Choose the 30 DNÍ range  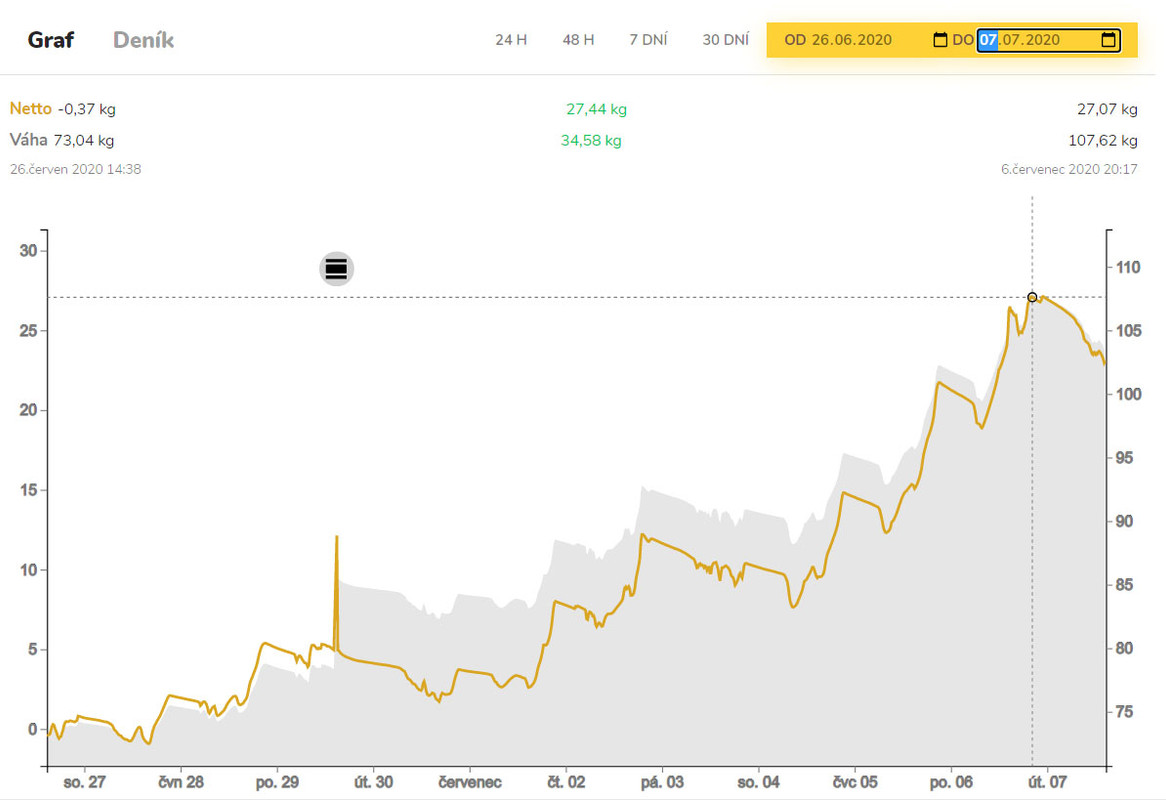[726, 40]
